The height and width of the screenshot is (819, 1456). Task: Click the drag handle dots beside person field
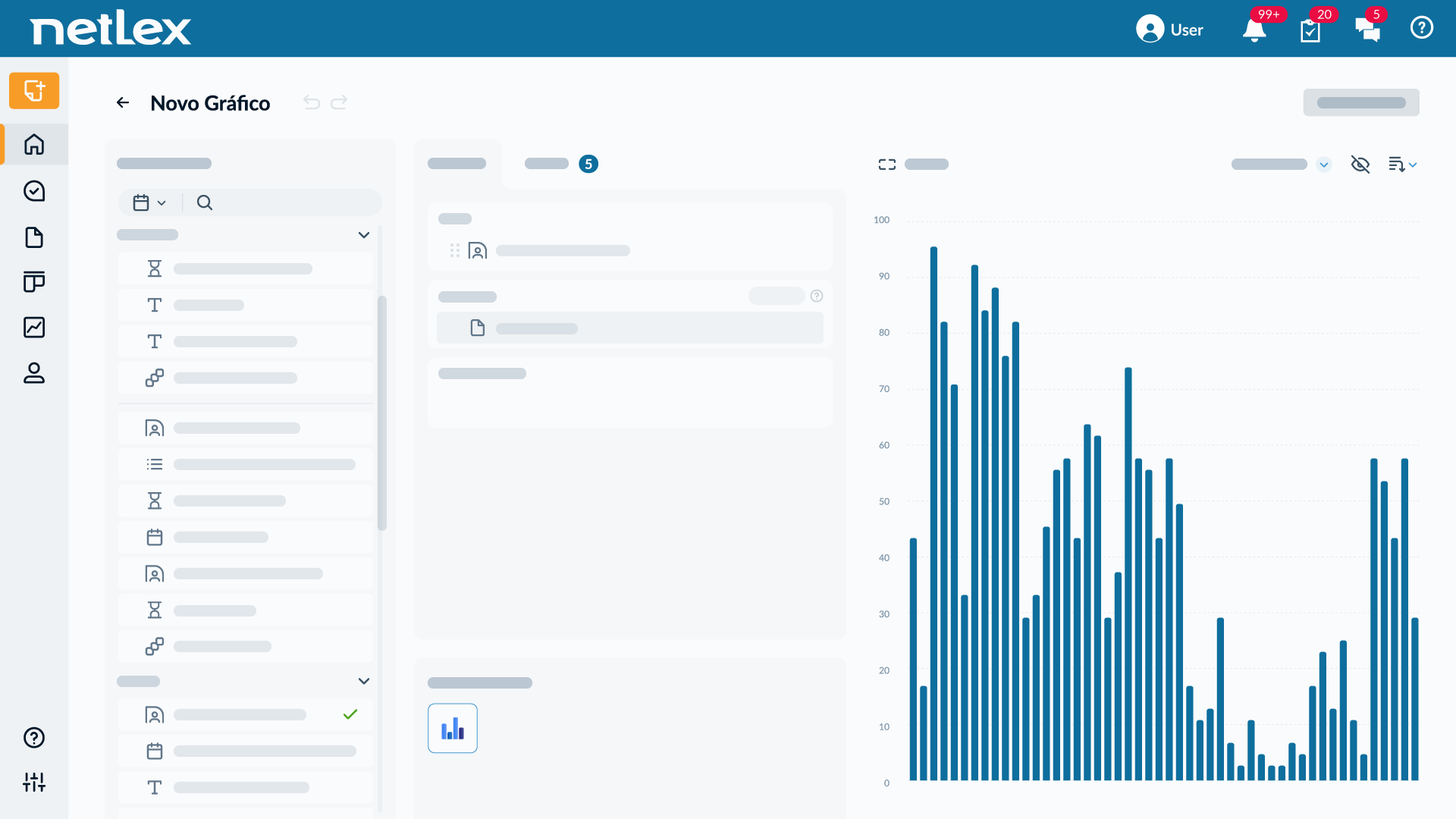pos(455,250)
